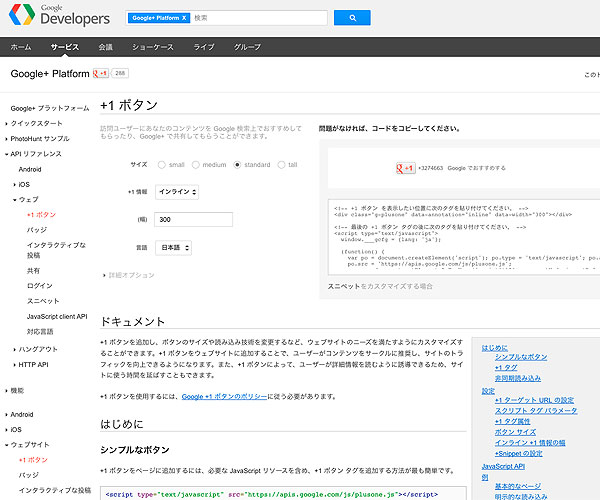
Task: Click the +1 button beside Google+ Platform title
Action: [101, 73]
